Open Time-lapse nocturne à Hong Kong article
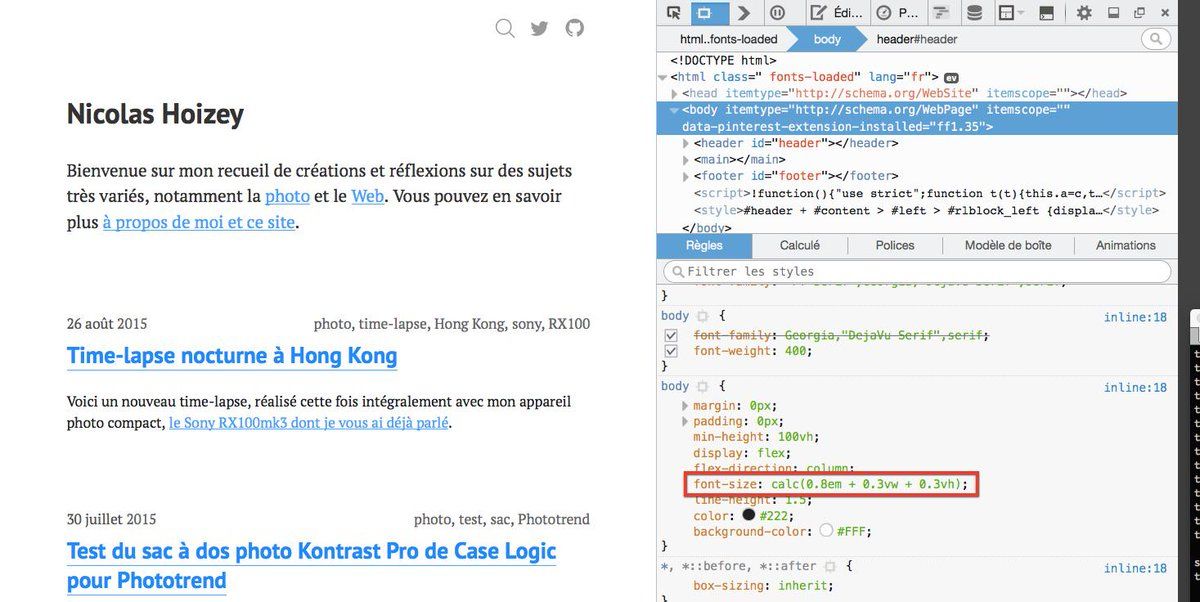Screen dimensions: 1200x602 [x=232, y=356]
